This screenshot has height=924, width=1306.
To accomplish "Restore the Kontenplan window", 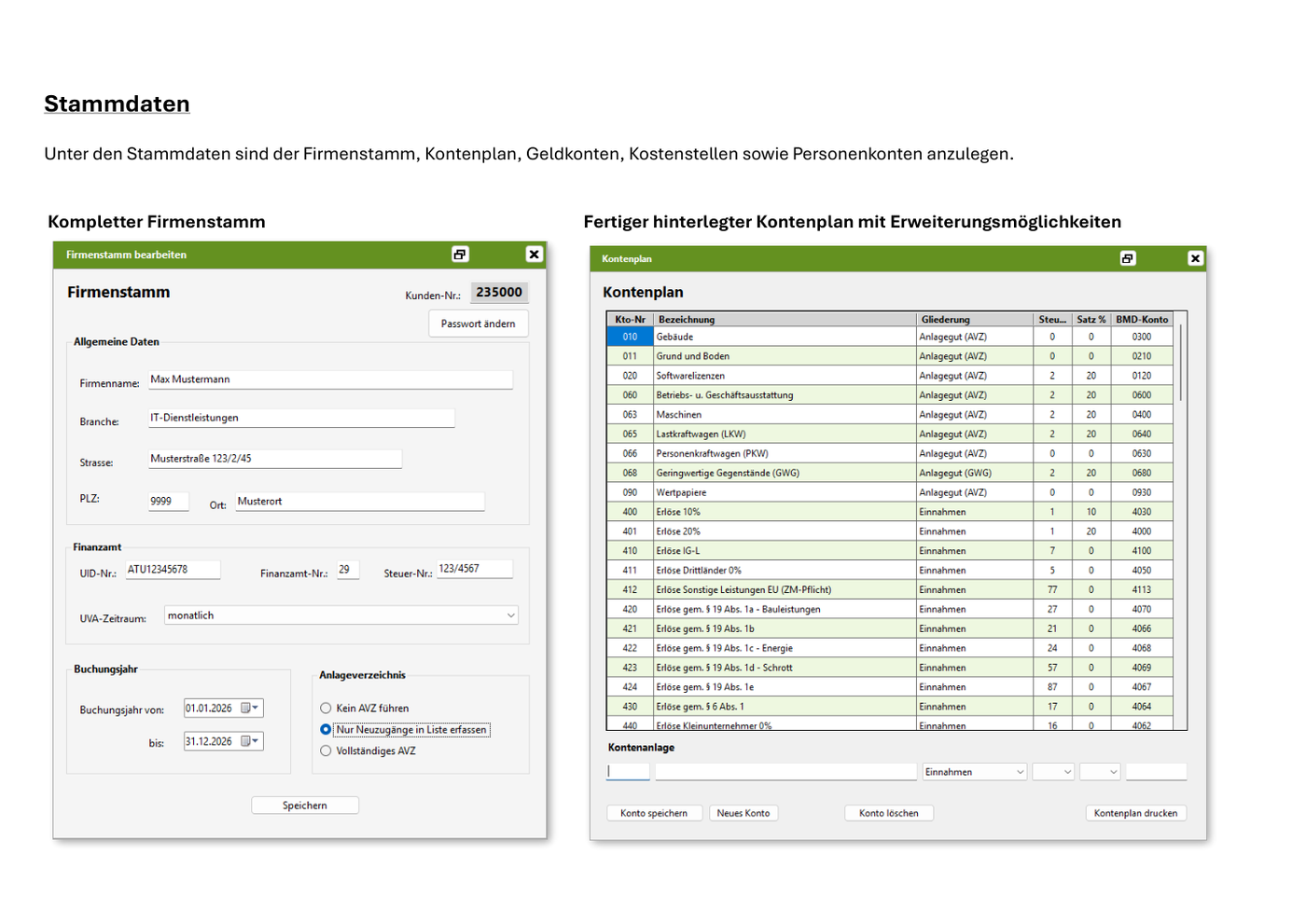I will coord(1128,258).
